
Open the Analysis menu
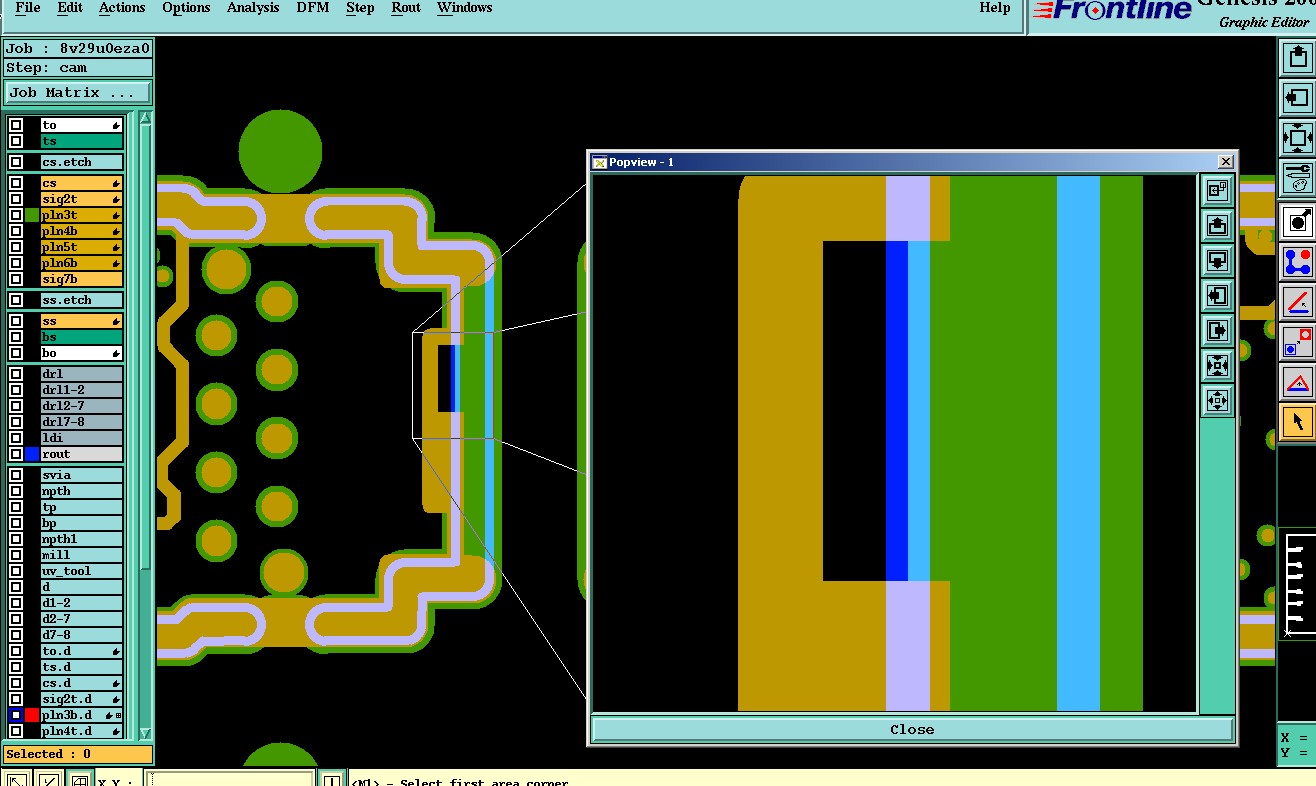(253, 8)
